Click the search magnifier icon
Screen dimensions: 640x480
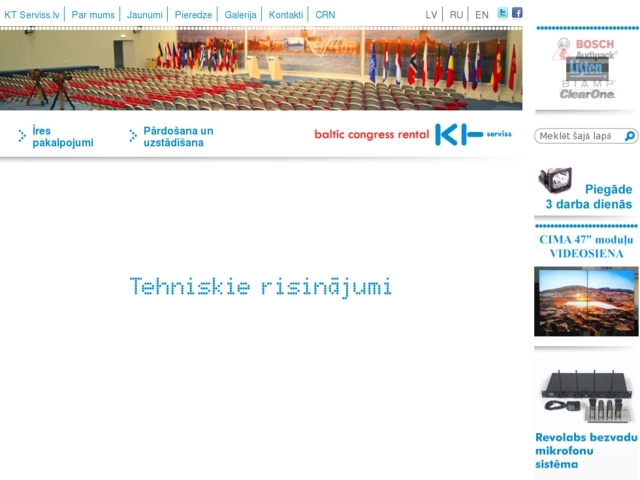point(630,136)
